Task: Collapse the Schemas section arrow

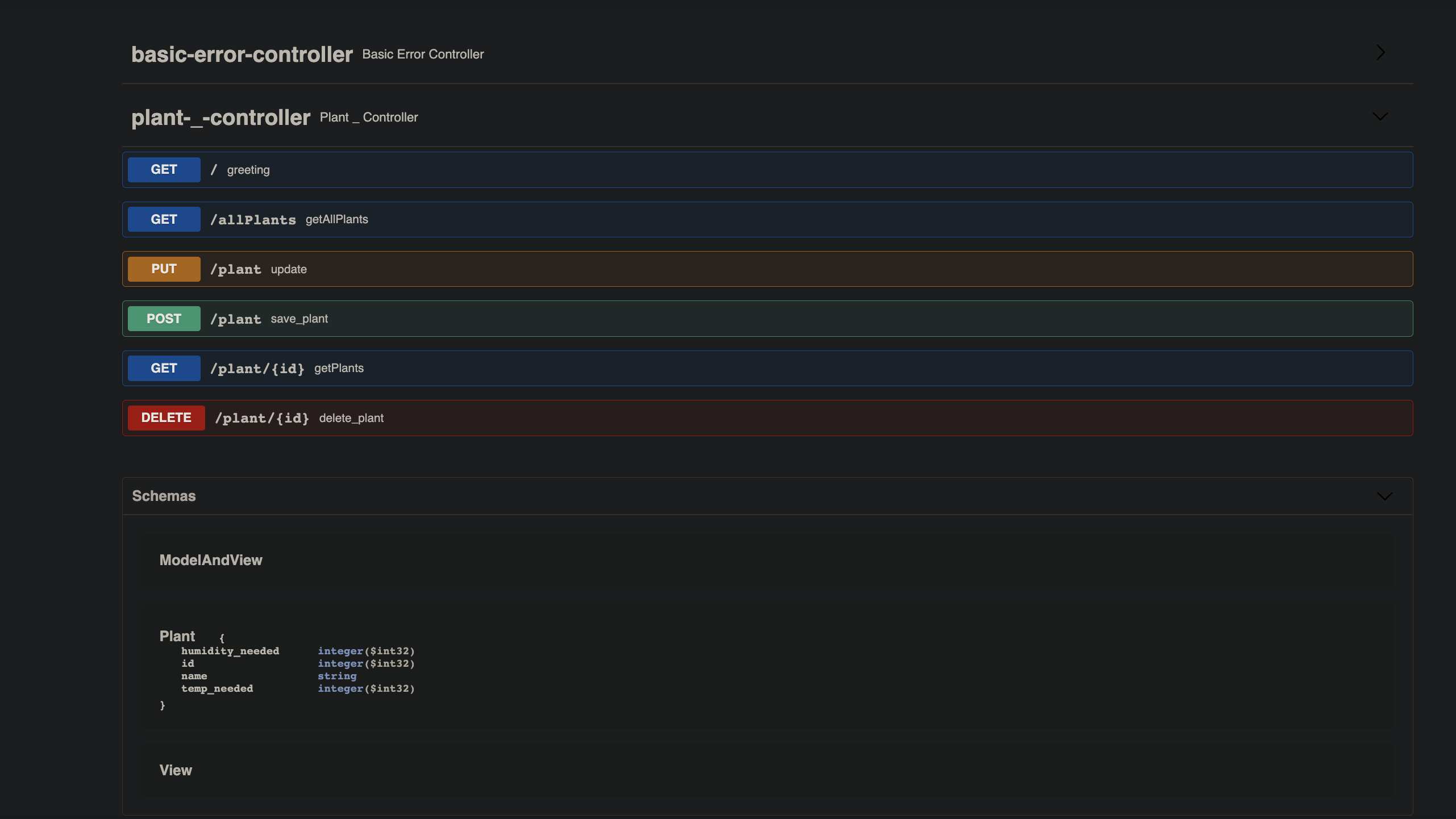Action: pos(1384,496)
